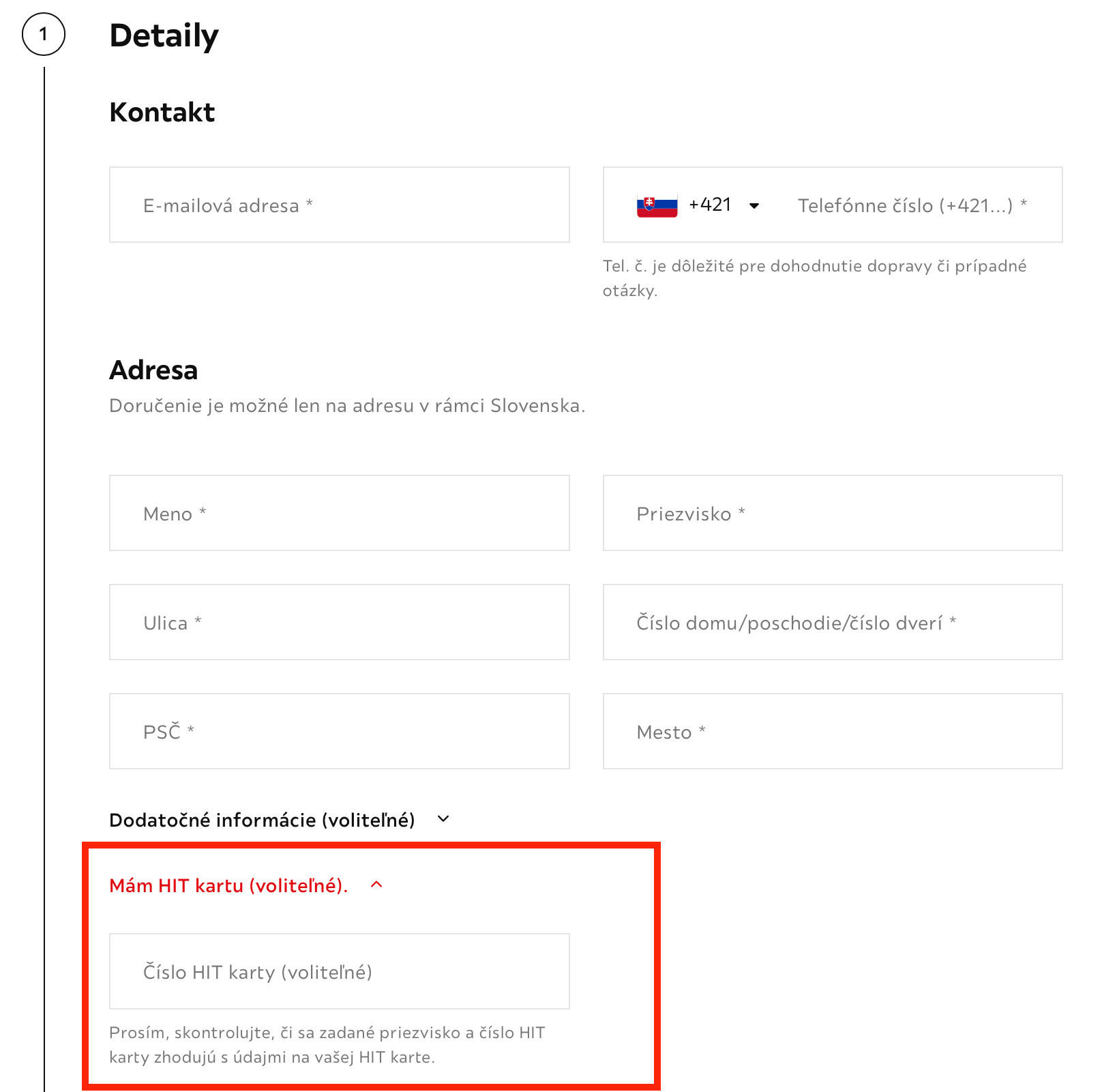Image resolution: width=1117 pixels, height=1092 pixels.
Task: Click the step 1 circle icon
Action: [44, 34]
